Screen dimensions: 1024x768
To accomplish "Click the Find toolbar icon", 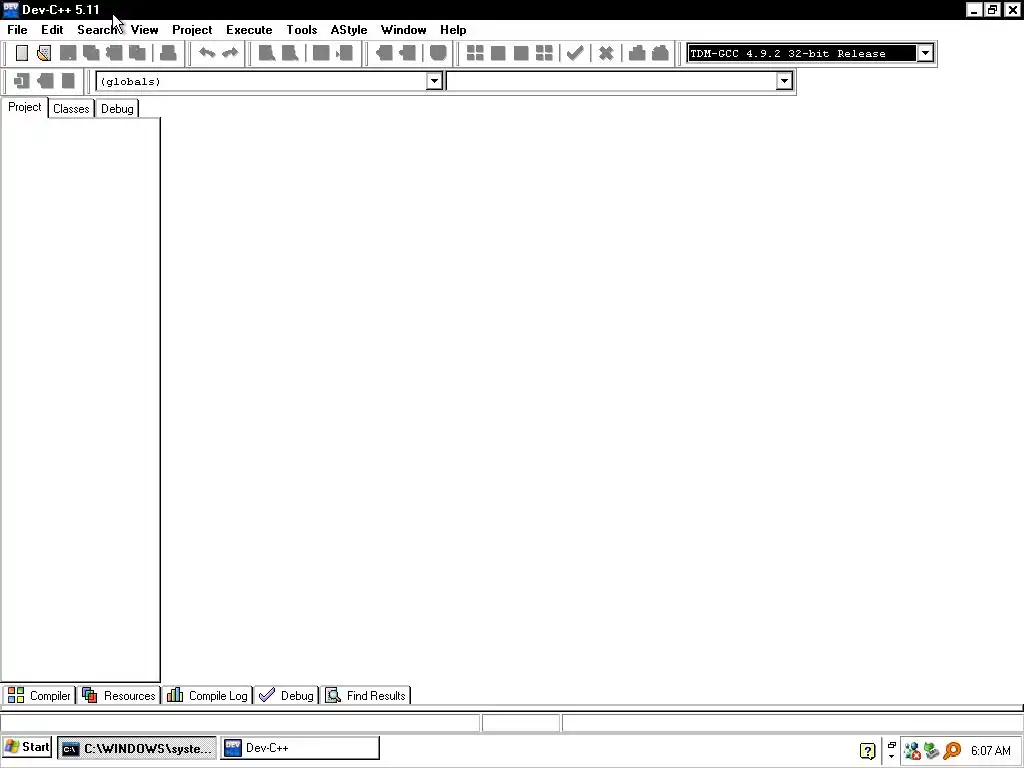I will [x=266, y=53].
